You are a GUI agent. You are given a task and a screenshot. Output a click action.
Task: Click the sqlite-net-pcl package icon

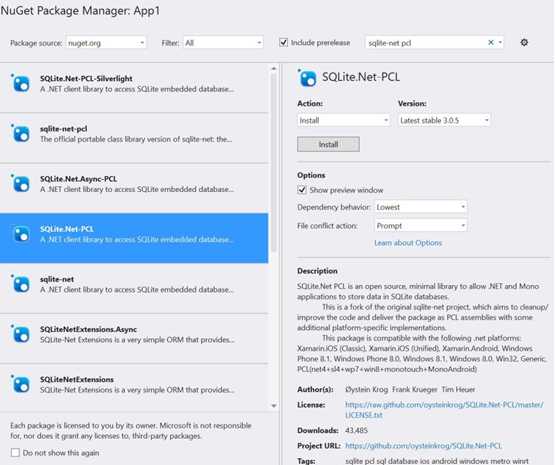click(x=21, y=134)
